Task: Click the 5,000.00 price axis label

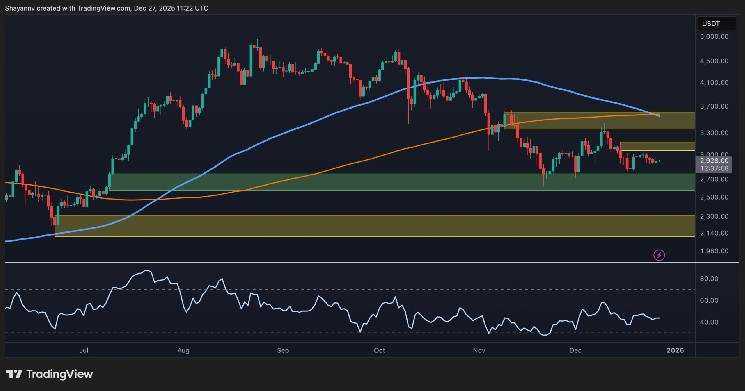Action: [x=714, y=37]
